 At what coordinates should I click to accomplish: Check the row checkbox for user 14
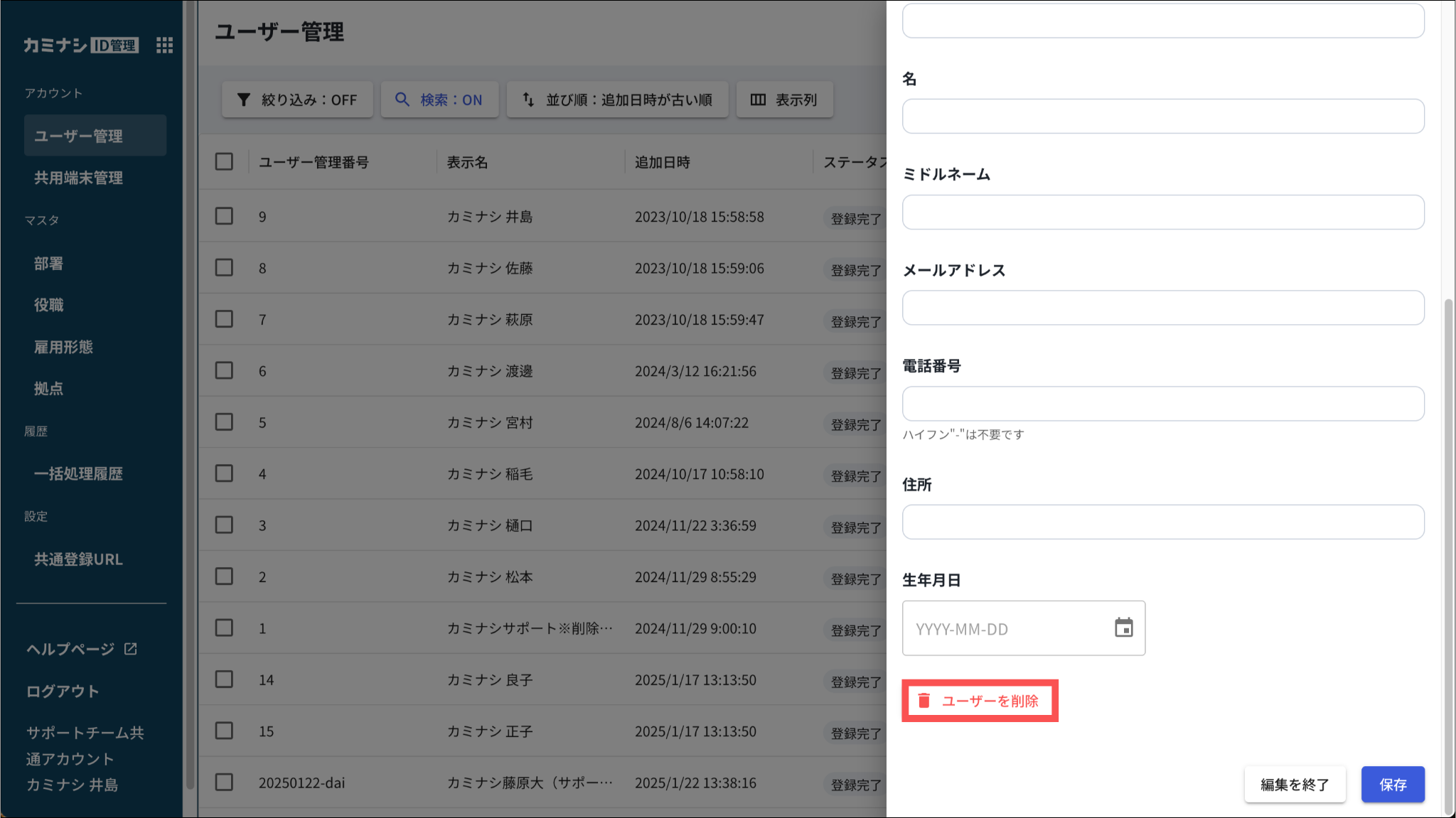pos(224,679)
